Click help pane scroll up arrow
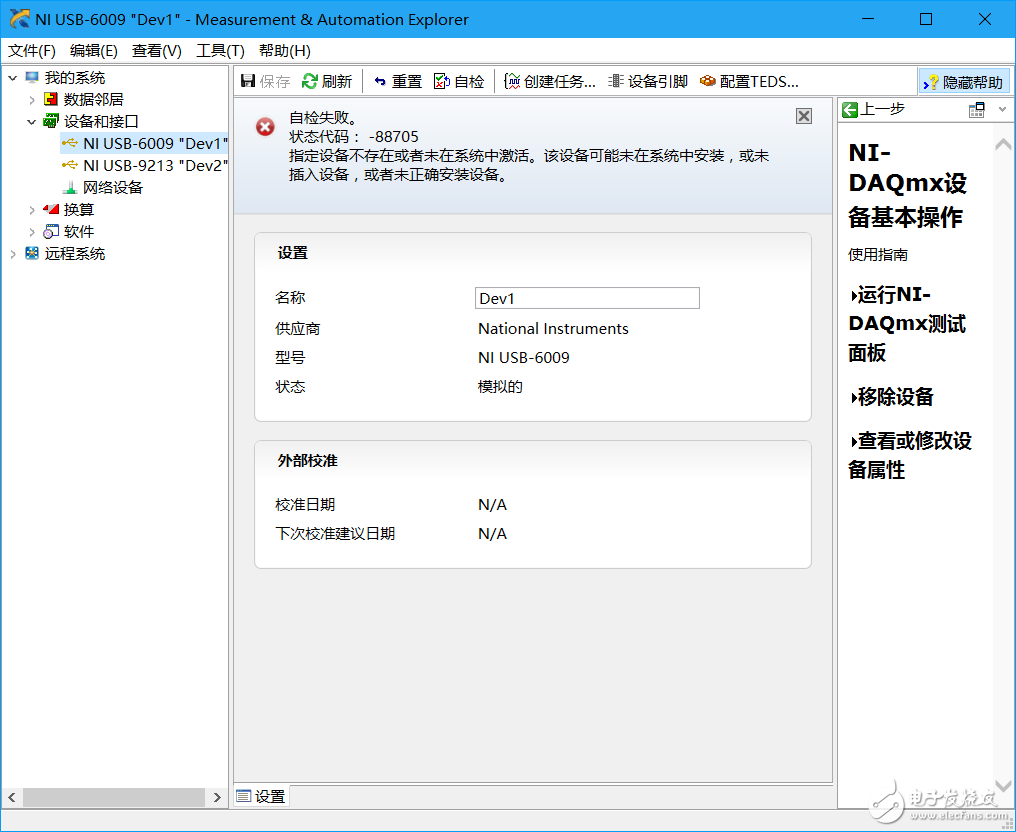 pos(1003,144)
